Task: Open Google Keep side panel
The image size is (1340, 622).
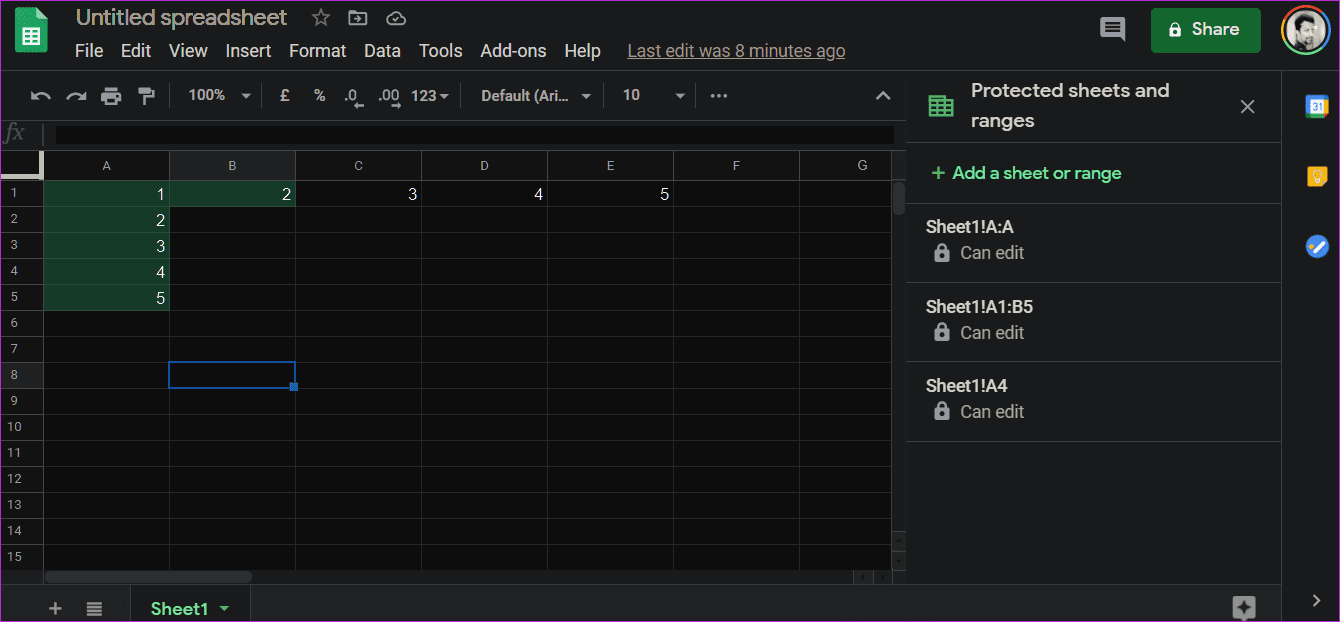Action: tap(1317, 176)
